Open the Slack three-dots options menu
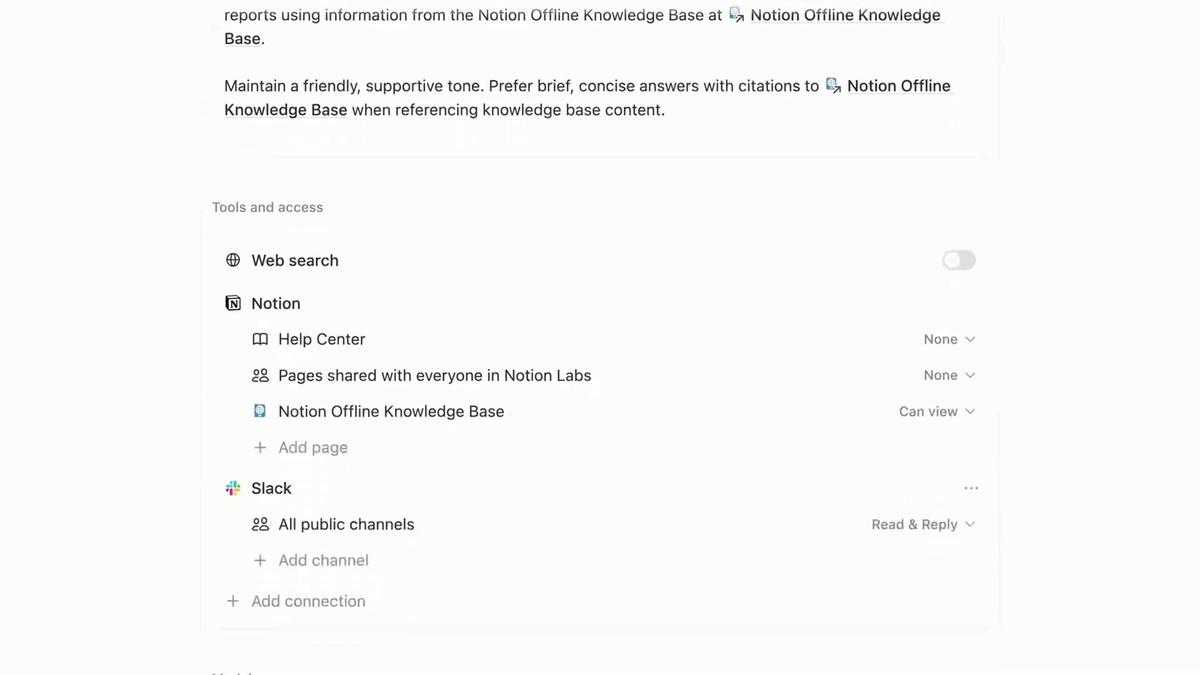This screenshot has height=675, width=1200. coord(971,488)
